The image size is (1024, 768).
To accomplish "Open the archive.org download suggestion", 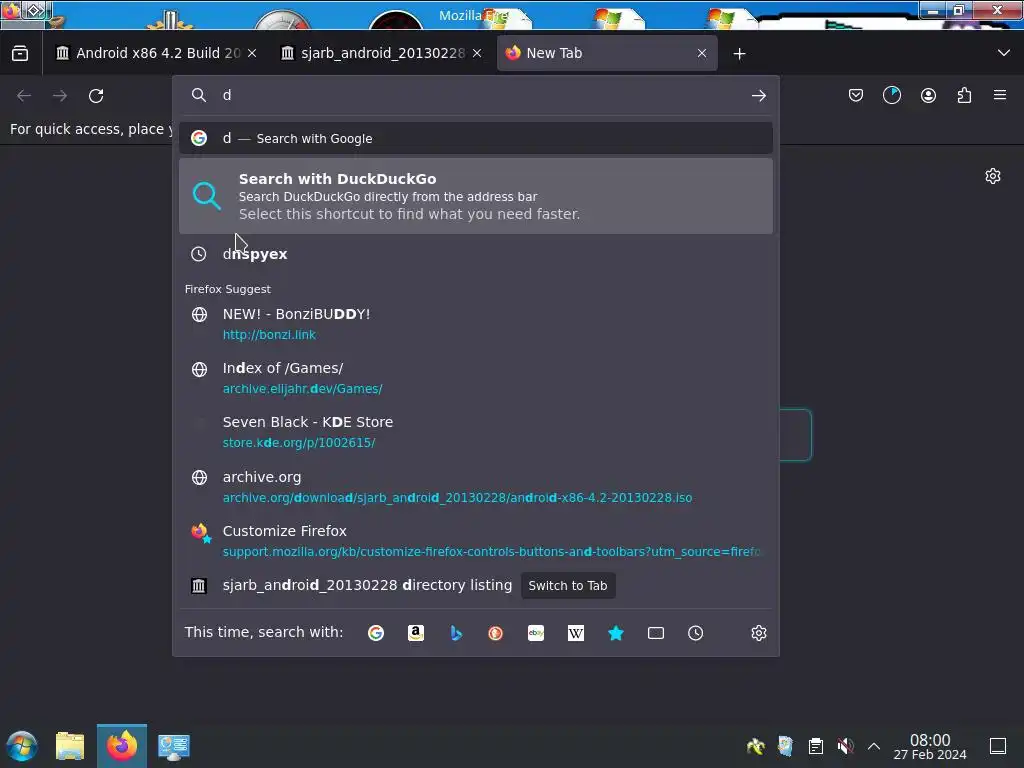I will click(475, 487).
